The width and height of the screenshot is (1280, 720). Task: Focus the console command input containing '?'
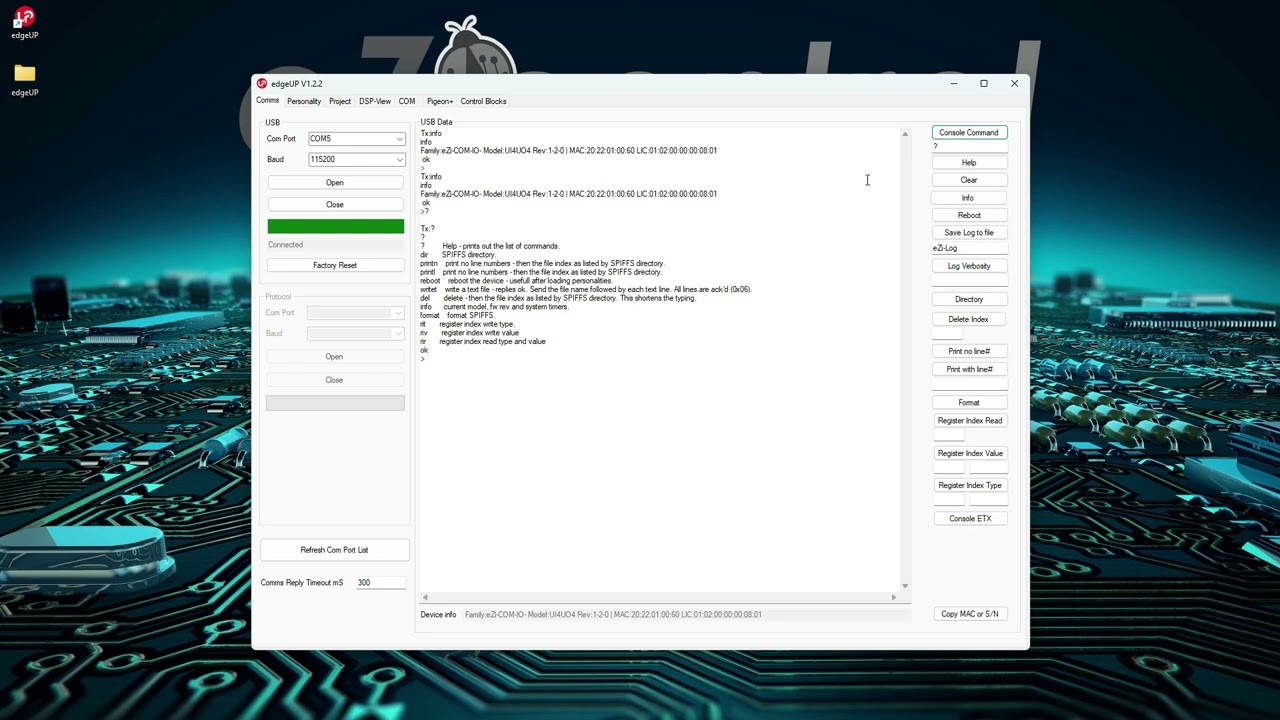click(969, 147)
